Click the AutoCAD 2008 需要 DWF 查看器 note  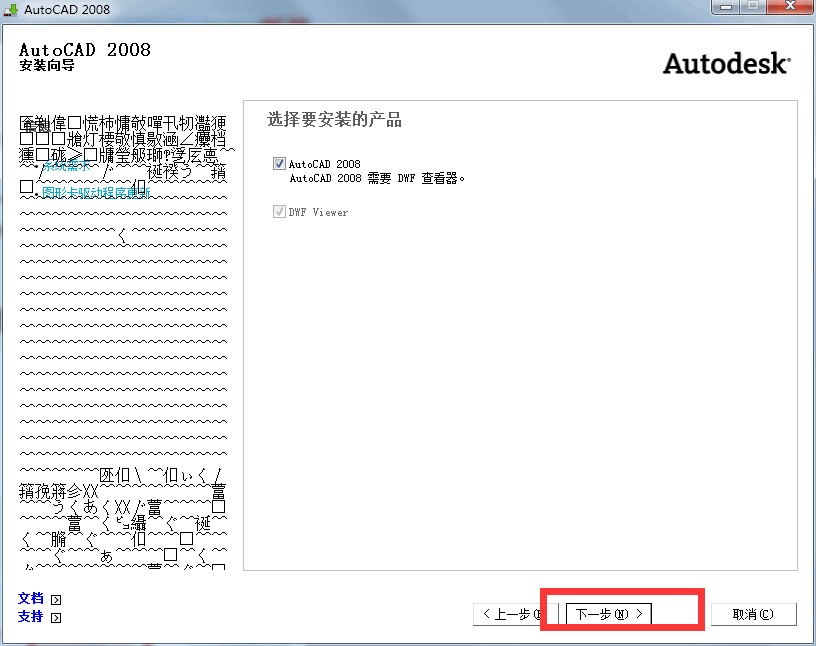[x=378, y=178]
